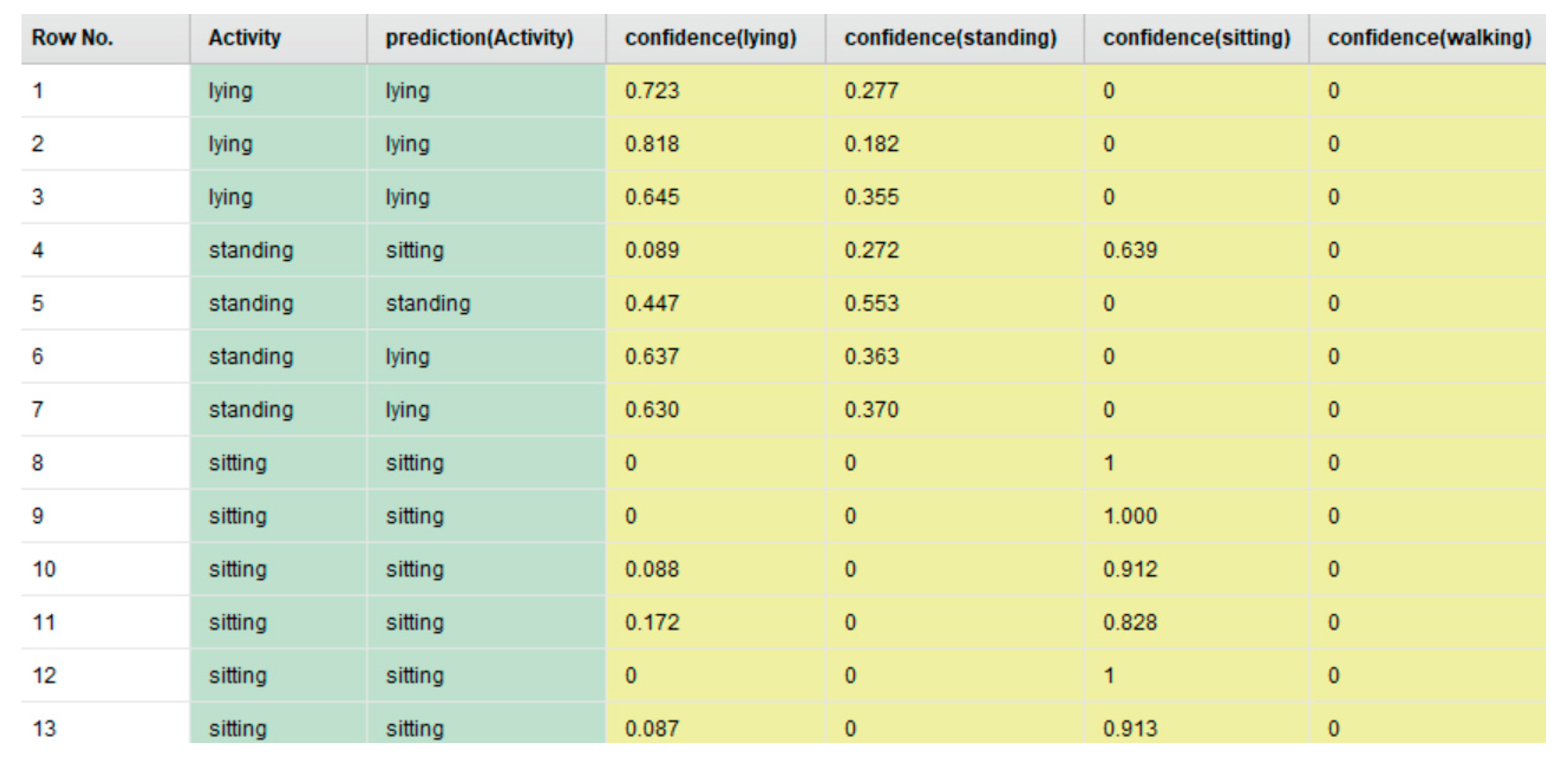The image size is (1568, 757).
Task: Select row number 1 cell
Action: pos(38,90)
